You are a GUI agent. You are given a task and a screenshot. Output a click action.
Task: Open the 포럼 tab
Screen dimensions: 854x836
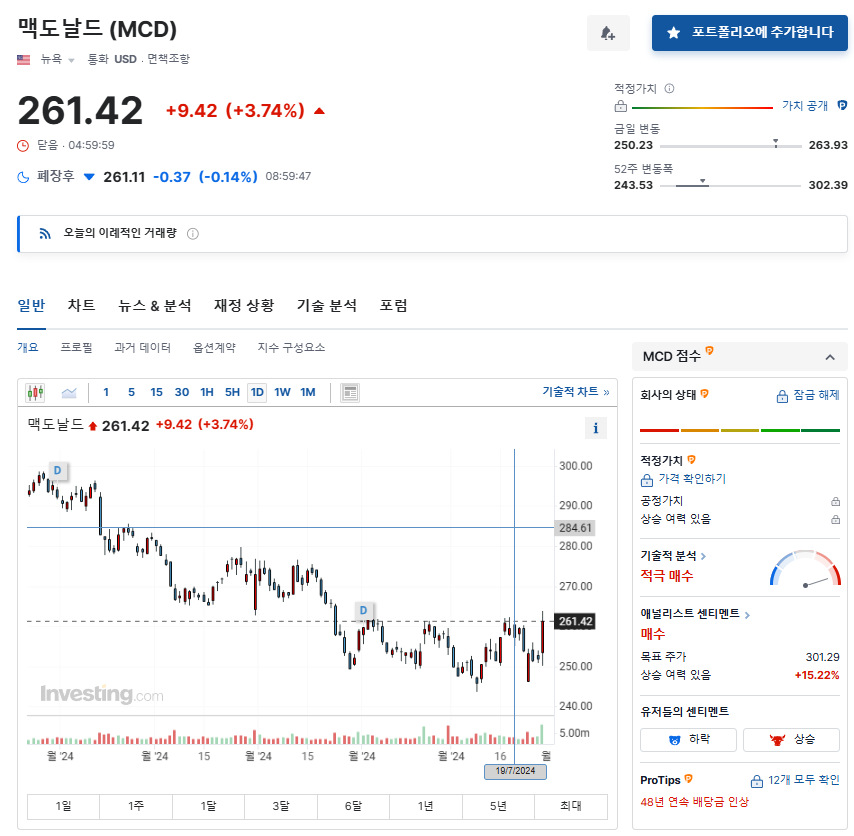[x=393, y=305]
